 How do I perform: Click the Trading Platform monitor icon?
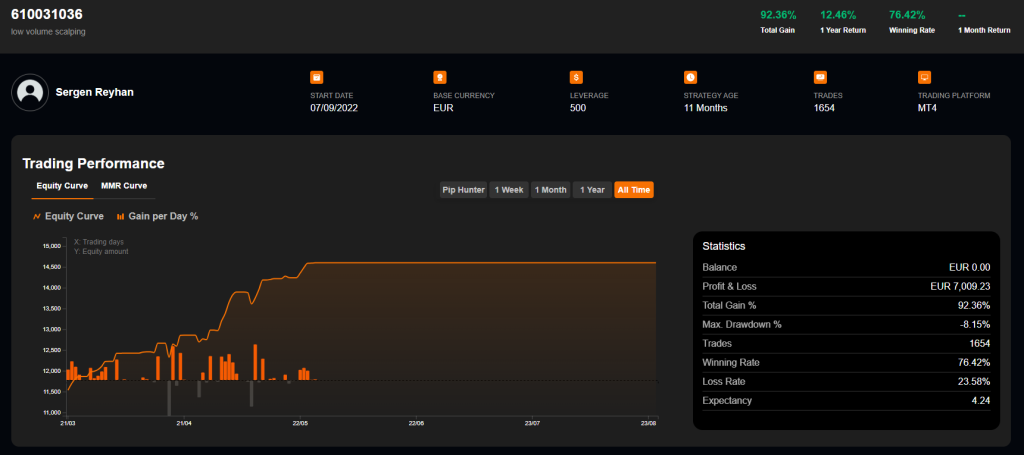924,77
